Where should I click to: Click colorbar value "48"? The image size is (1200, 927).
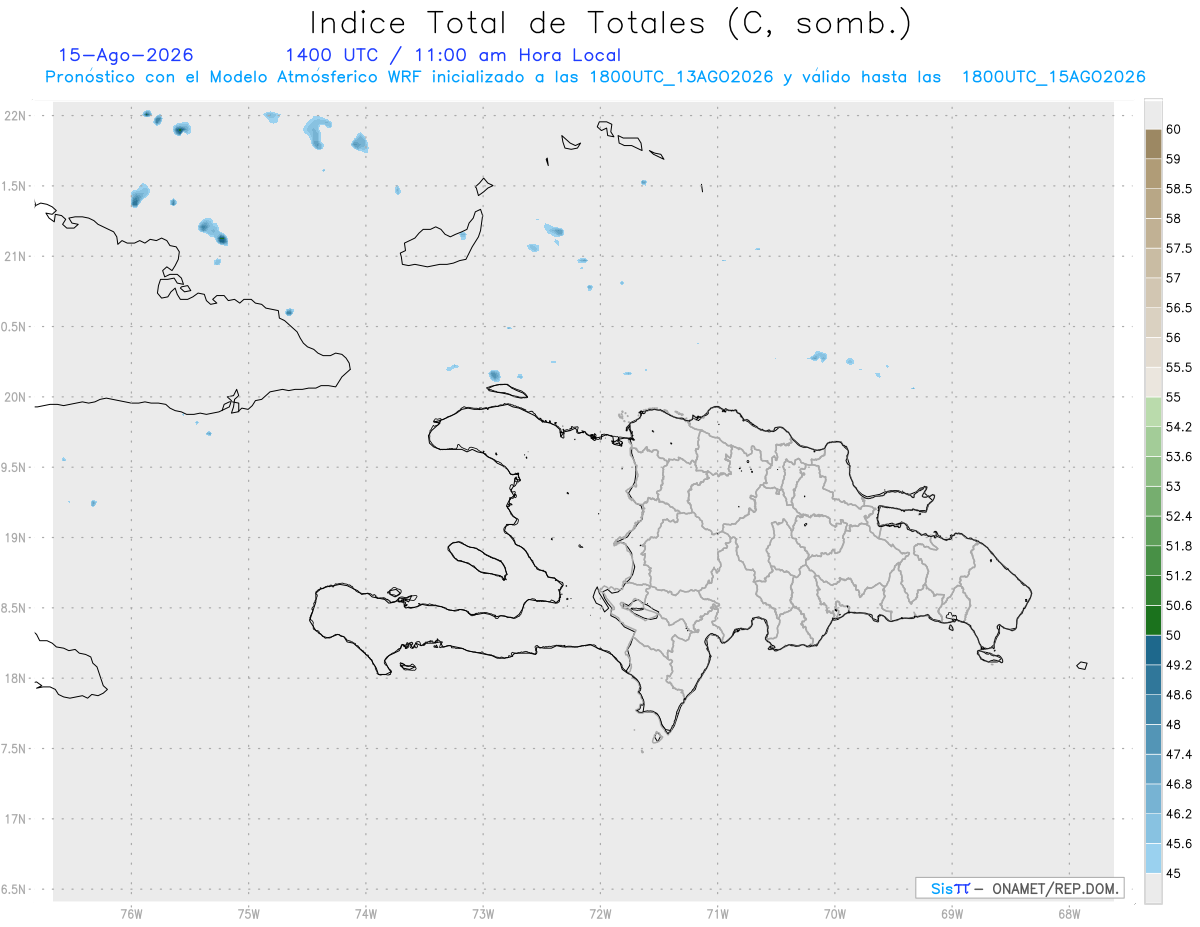coord(1173,725)
